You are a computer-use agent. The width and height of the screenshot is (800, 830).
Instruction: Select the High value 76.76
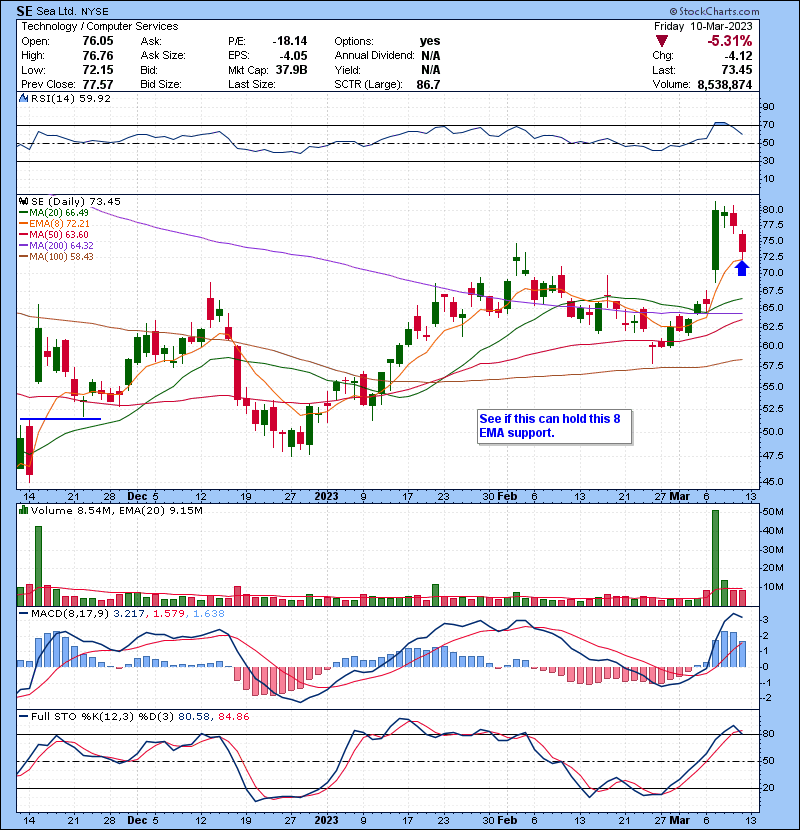click(98, 56)
